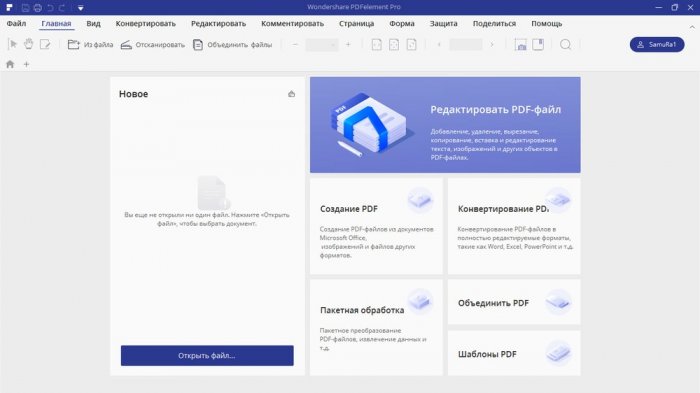
Task: Open the Поделиться tab
Action: click(494, 24)
